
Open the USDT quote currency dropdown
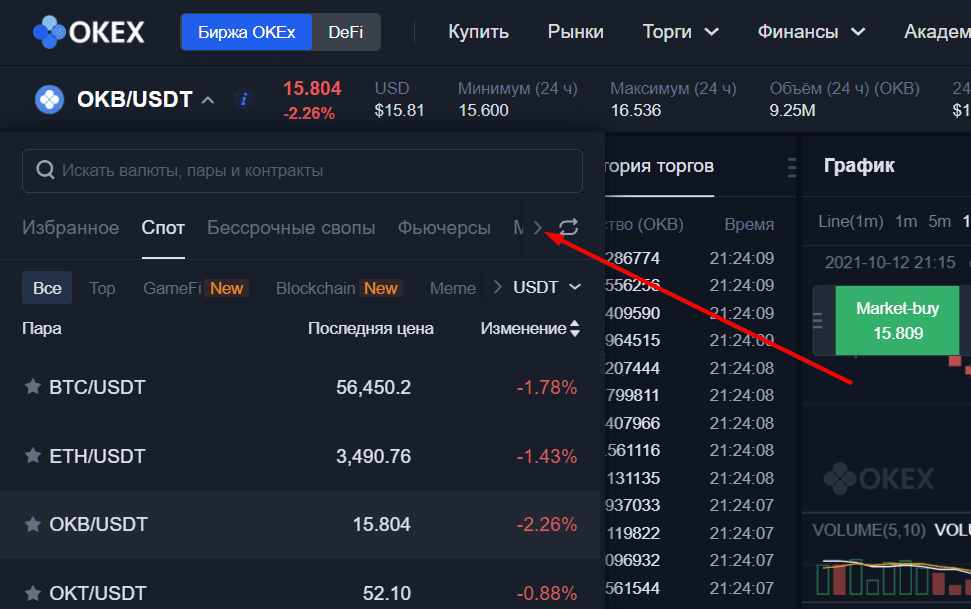547,287
